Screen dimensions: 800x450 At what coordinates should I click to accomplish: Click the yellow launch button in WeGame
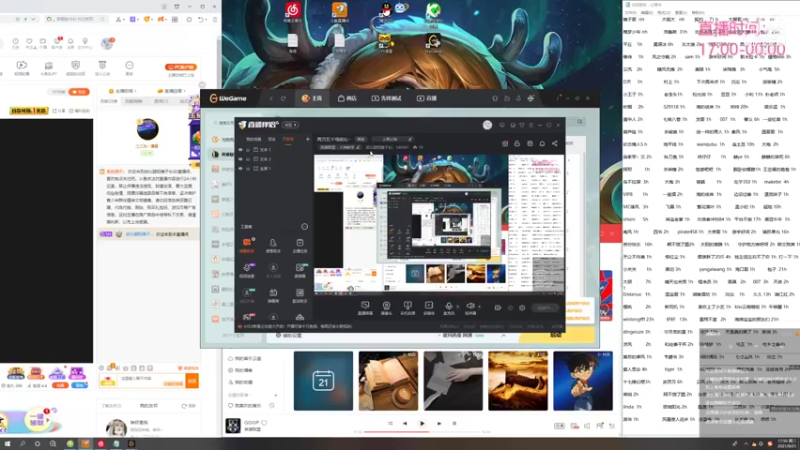[557, 335]
